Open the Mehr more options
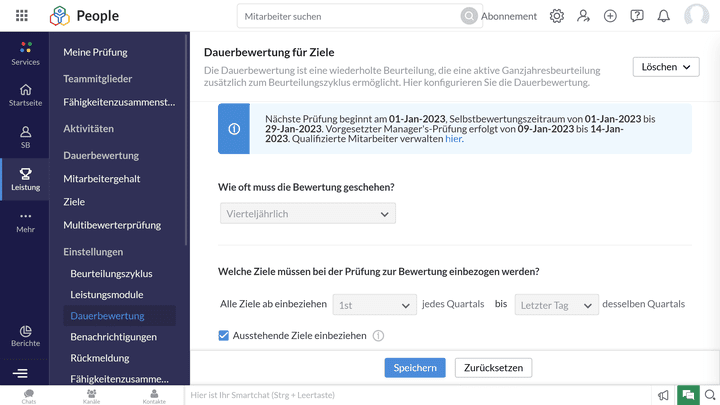The image size is (720, 405). [x=25, y=222]
